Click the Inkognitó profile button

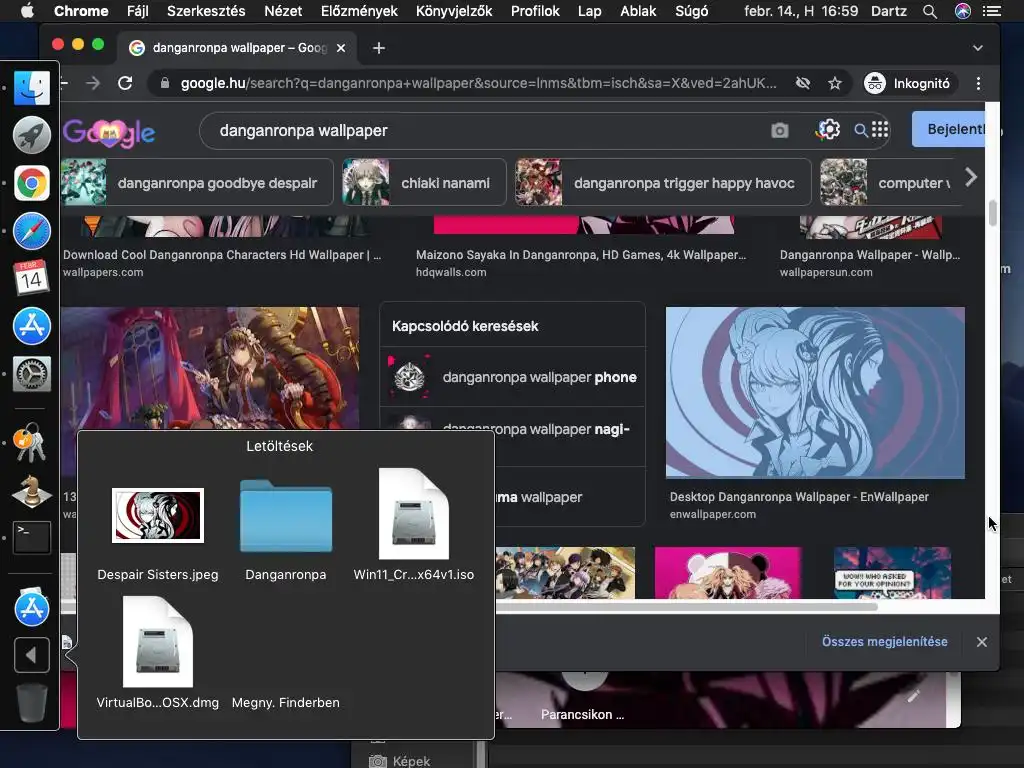tap(910, 83)
